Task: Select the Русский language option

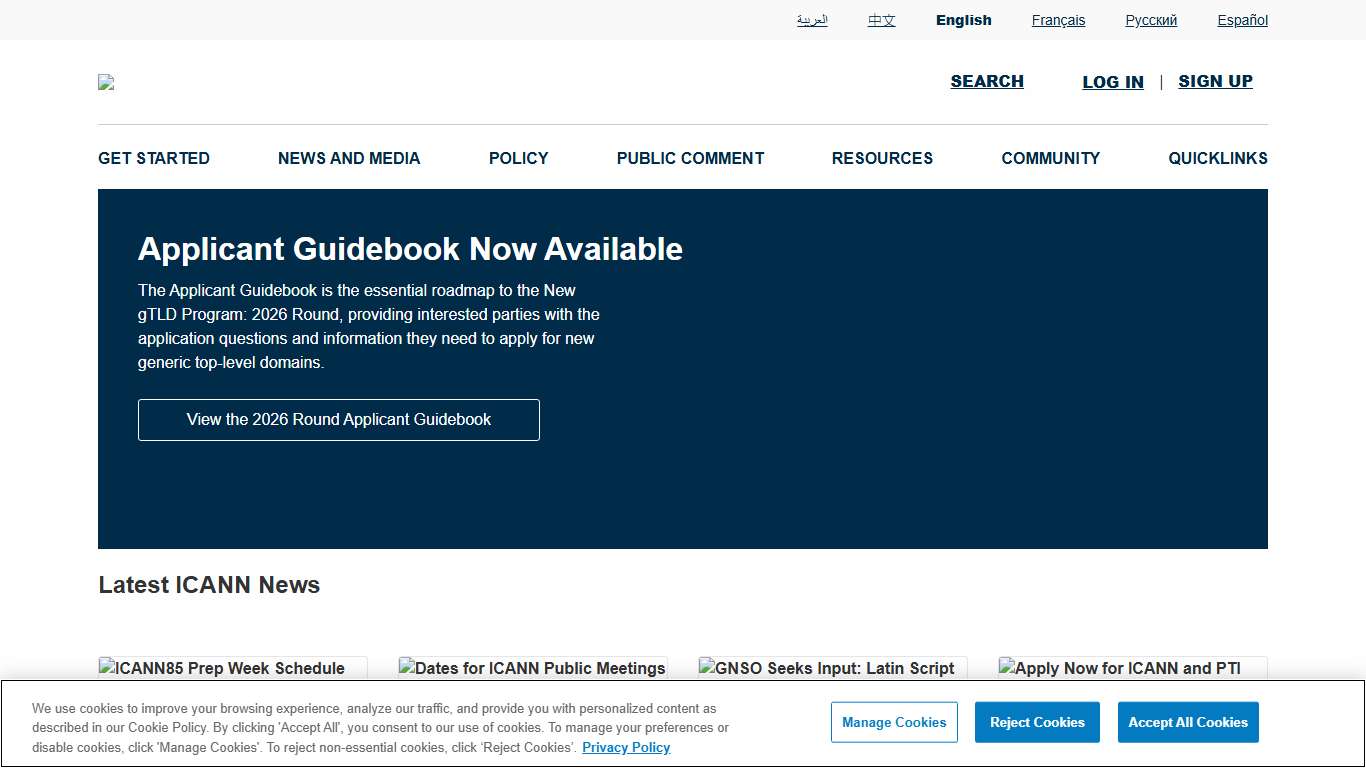Action: pos(1150,20)
